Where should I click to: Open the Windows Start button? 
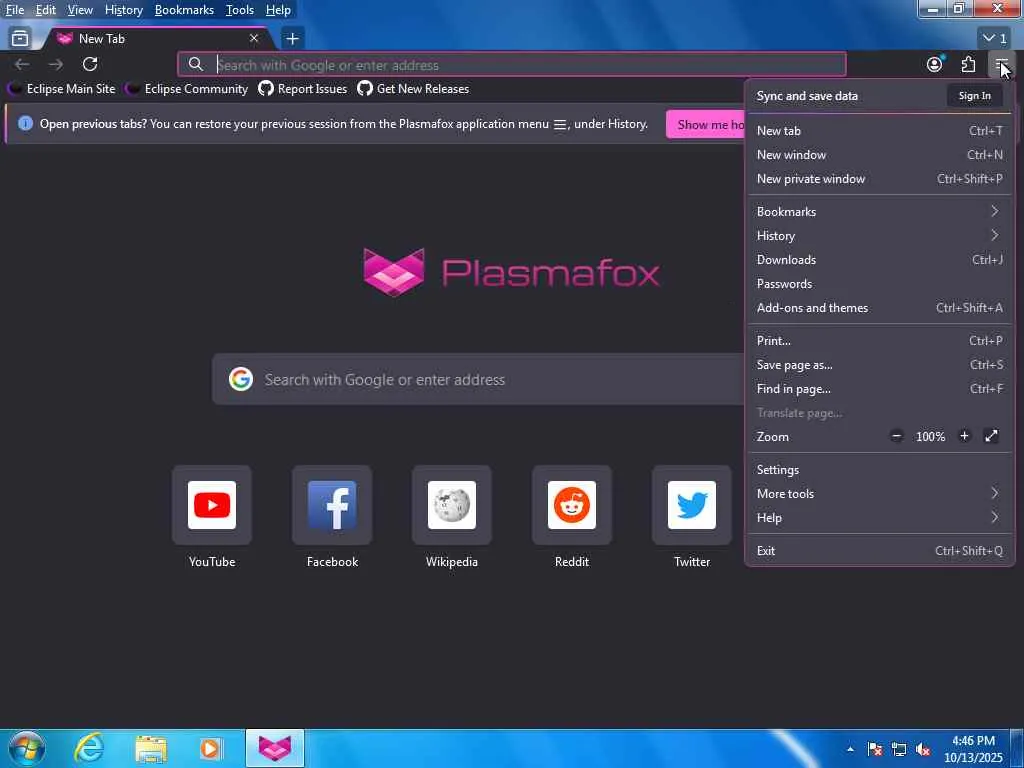click(27, 748)
